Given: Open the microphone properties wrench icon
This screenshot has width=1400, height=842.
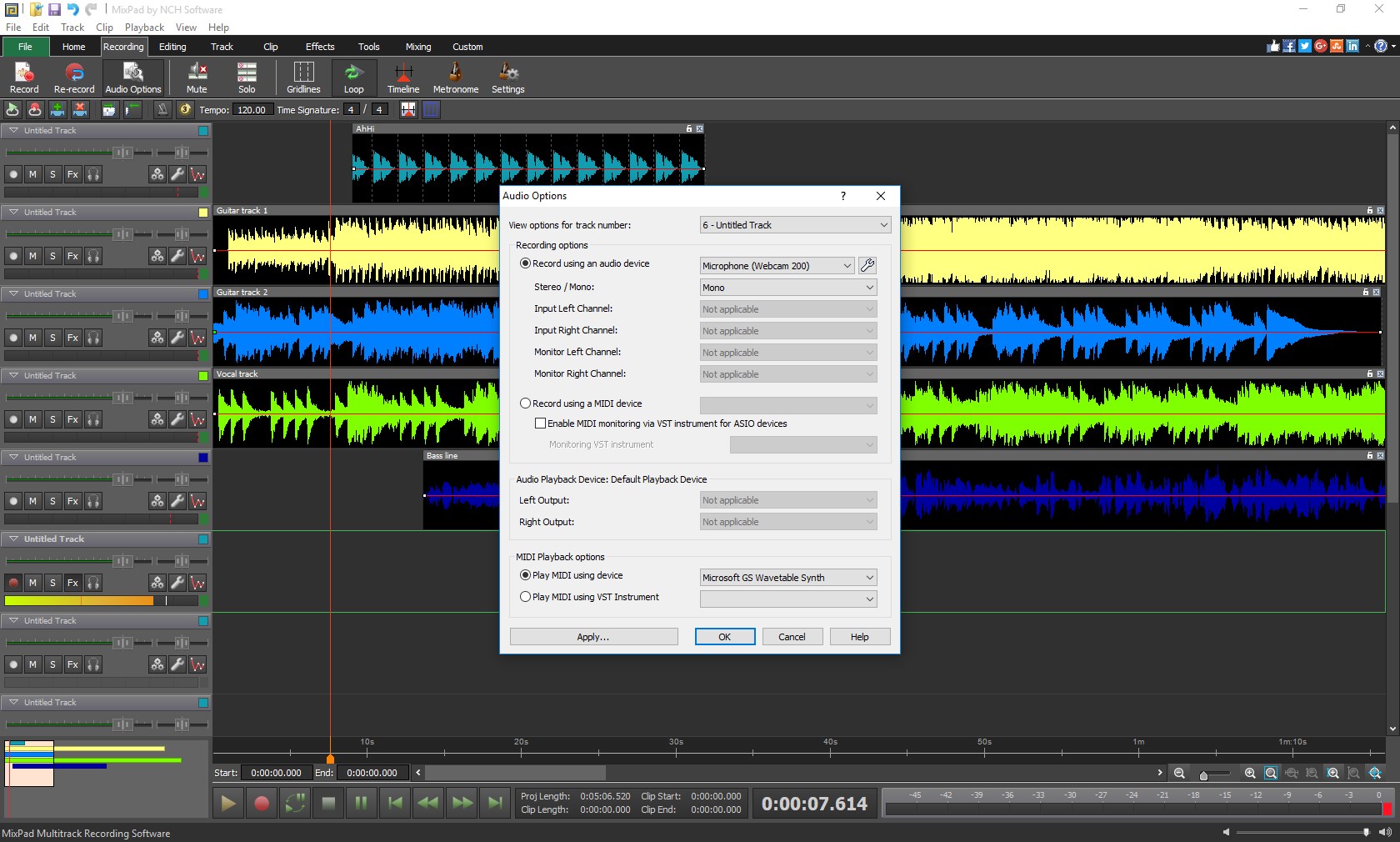Looking at the screenshot, I should point(867,265).
